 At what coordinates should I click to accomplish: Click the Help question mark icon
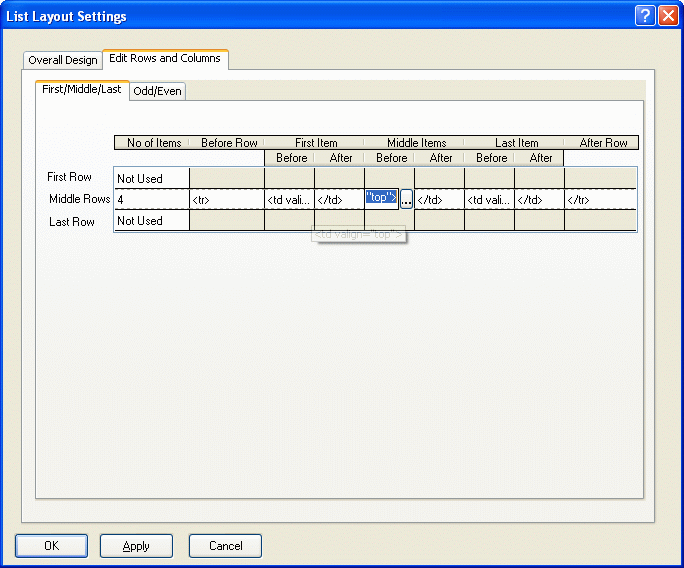tap(646, 16)
